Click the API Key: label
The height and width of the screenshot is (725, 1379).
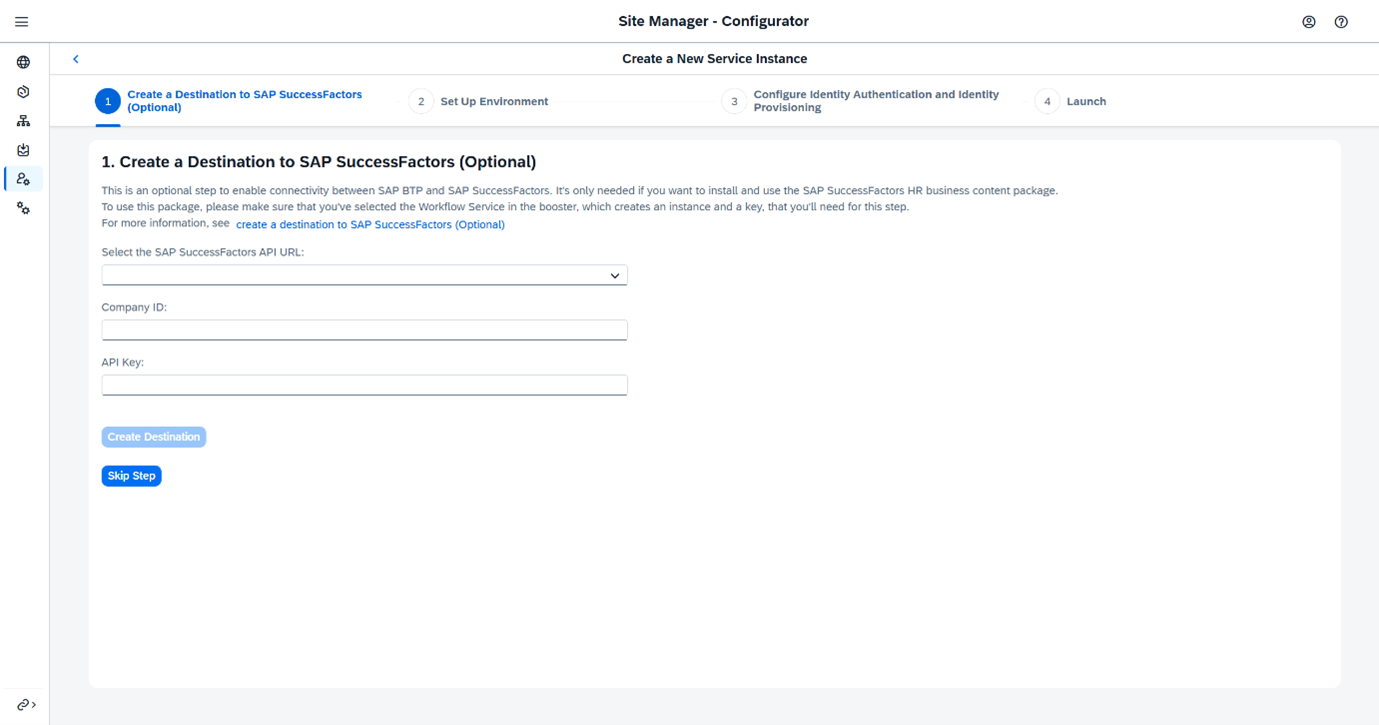[x=123, y=362]
